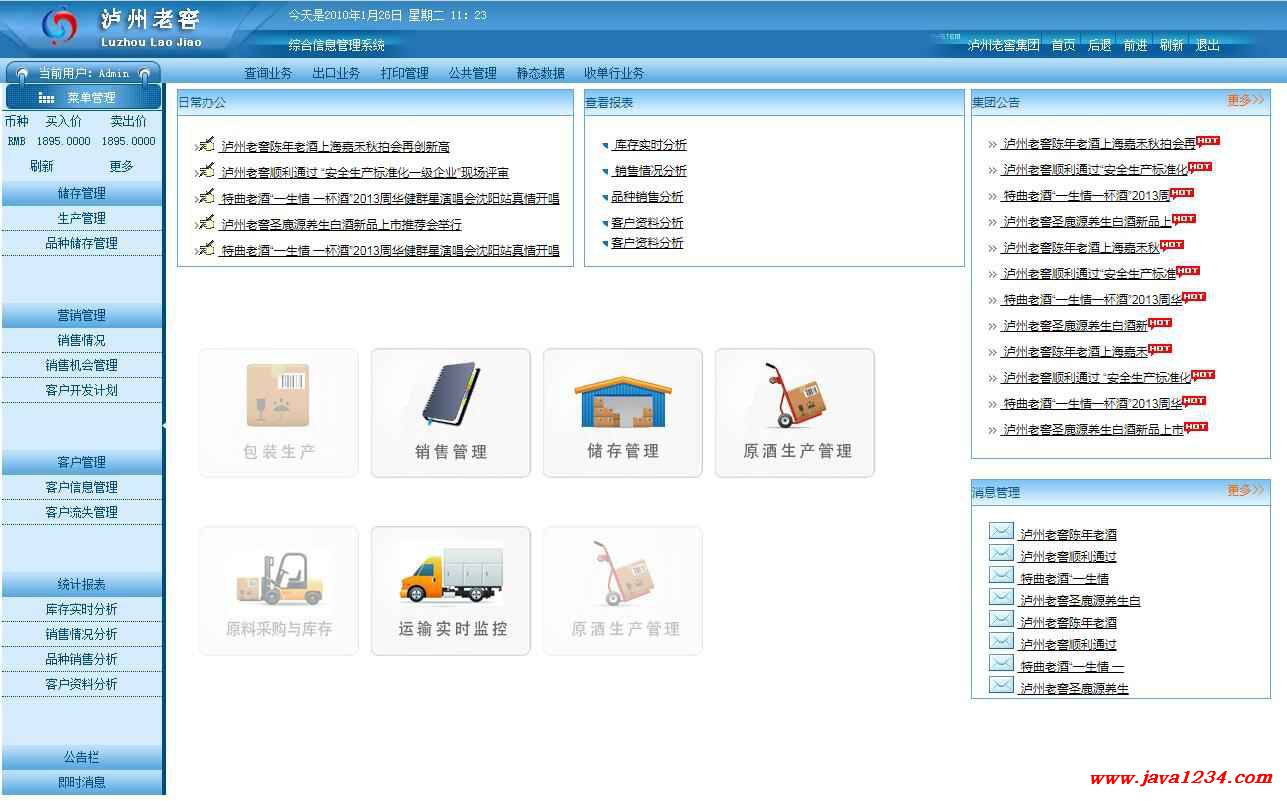Select 客户资料分析 in sidebar
This screenshot has height=801, width=1287.
tap(81, 684)
